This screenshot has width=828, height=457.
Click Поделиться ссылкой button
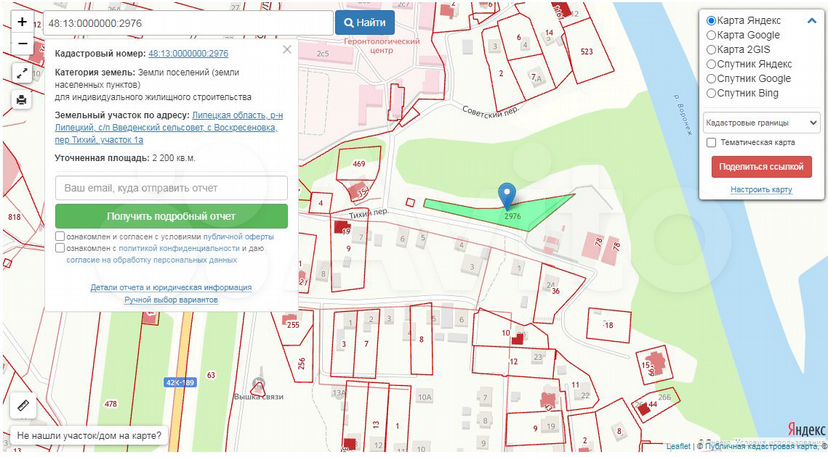[762, 167]
